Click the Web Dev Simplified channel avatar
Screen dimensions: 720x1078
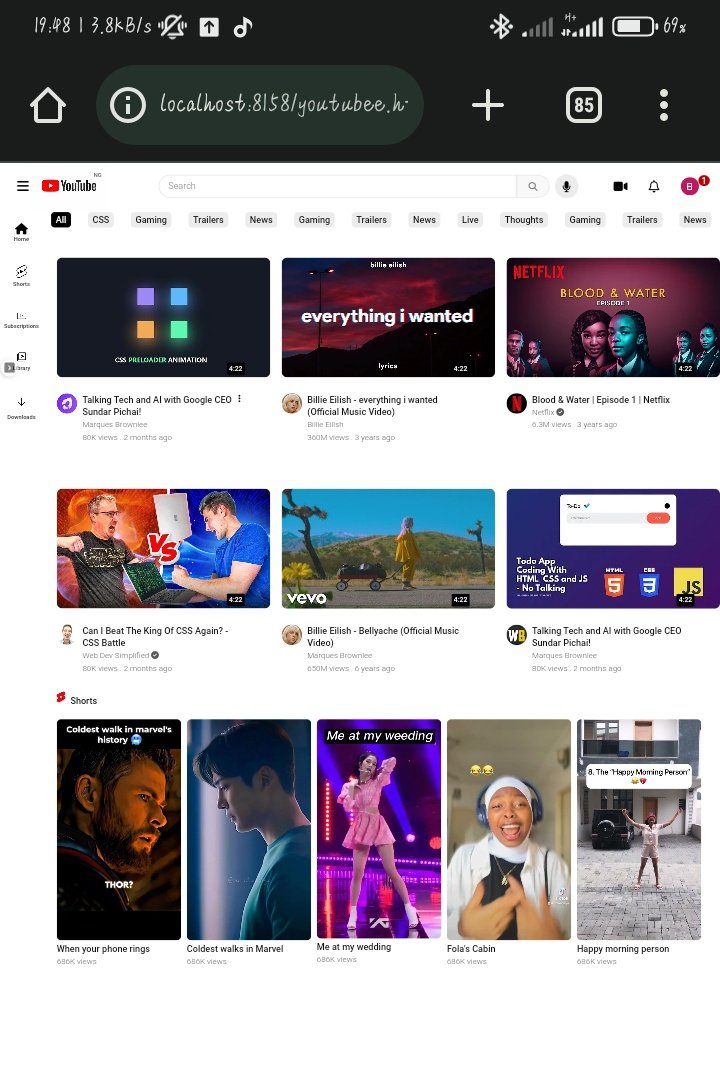click(x=67, y=635)
